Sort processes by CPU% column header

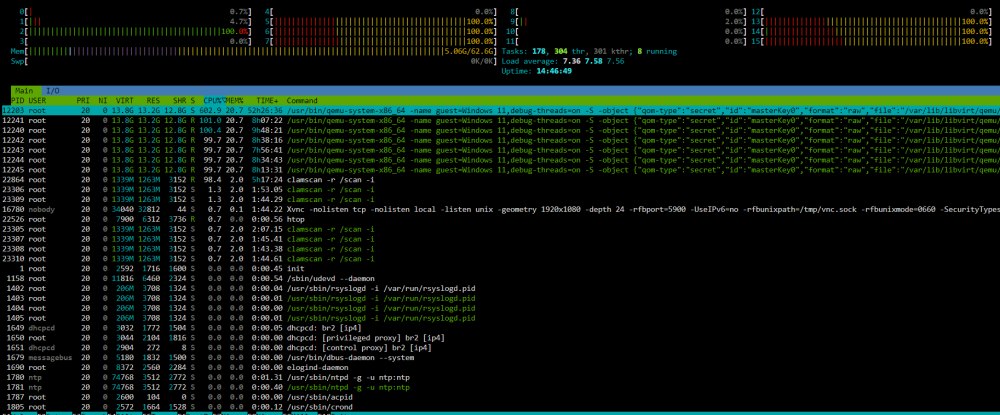(x=213, y=101)
